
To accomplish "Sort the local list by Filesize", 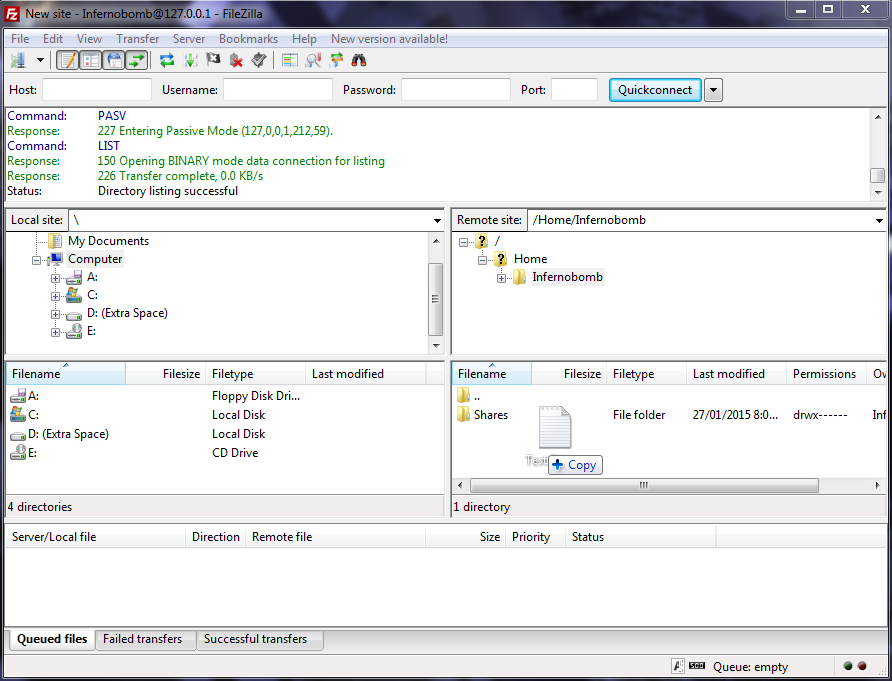I will [165, 374].
